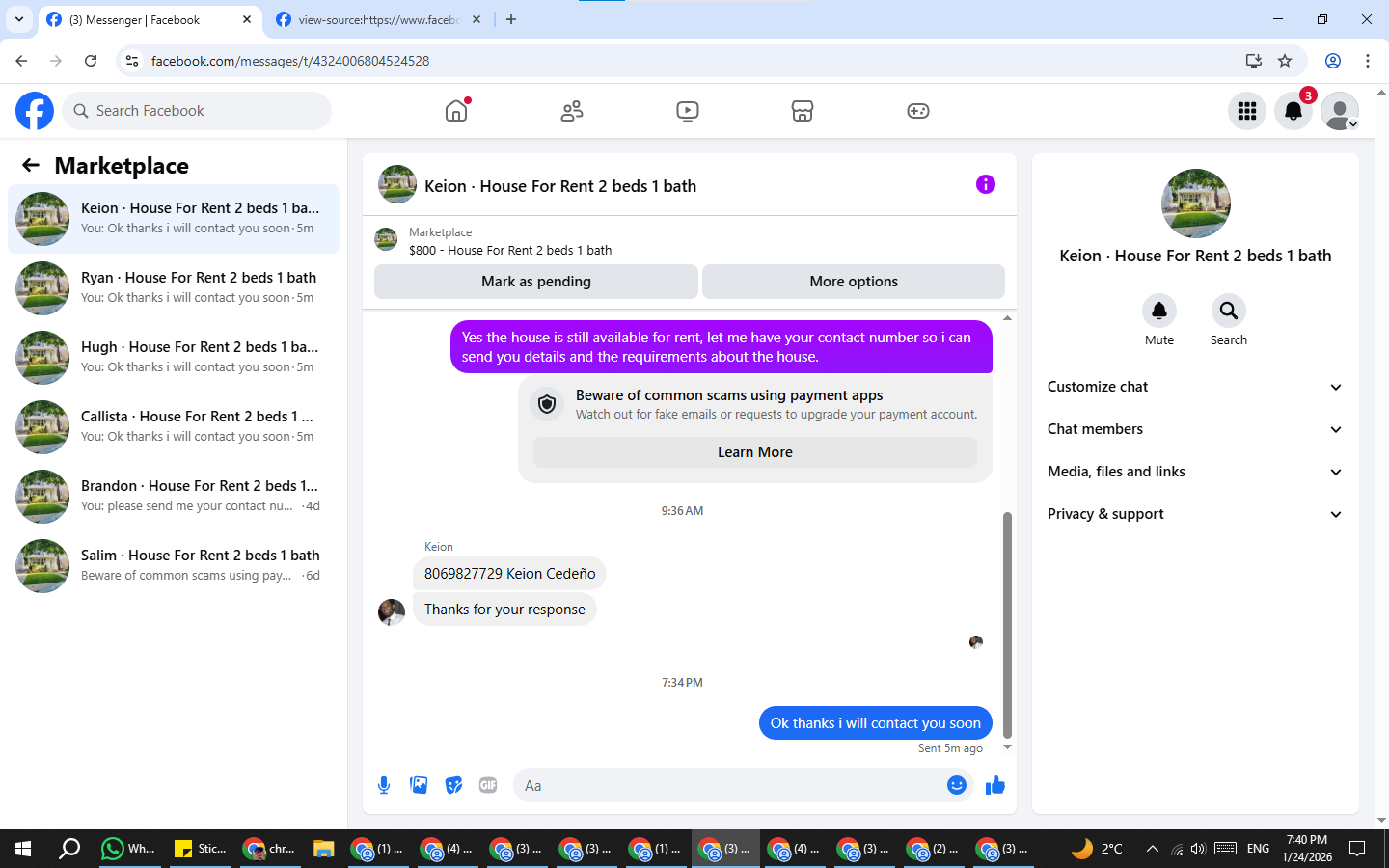Open a new browser tab
The image size is (1389, 868).
coord(511,19)
